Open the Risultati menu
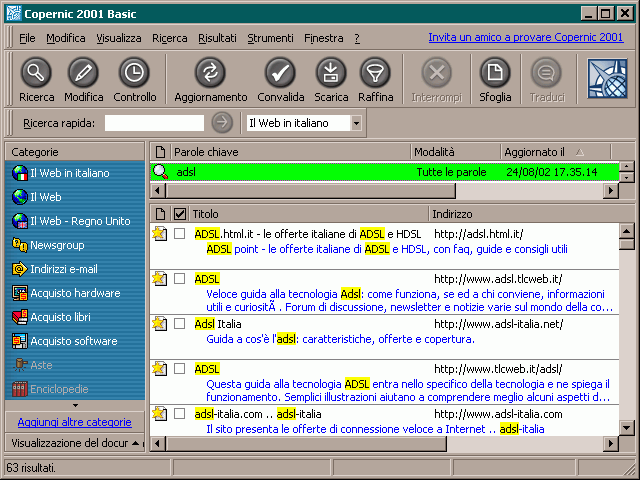Viewport: 640px width, 480px height. point(217,38)
